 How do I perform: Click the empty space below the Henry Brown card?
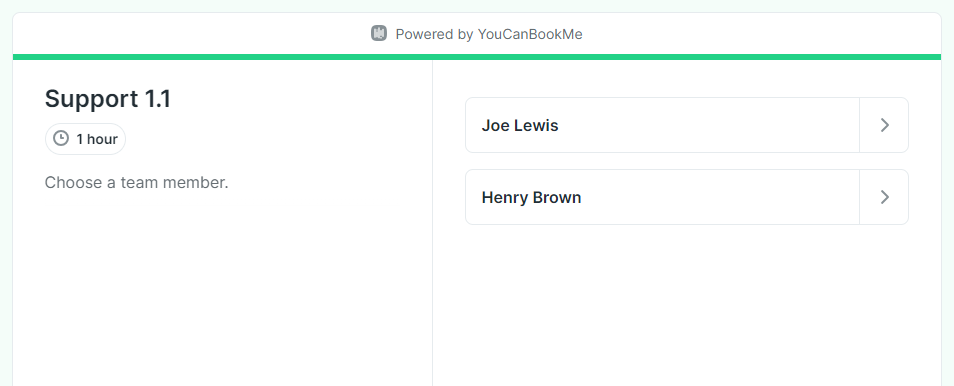(x=687, y=304)
